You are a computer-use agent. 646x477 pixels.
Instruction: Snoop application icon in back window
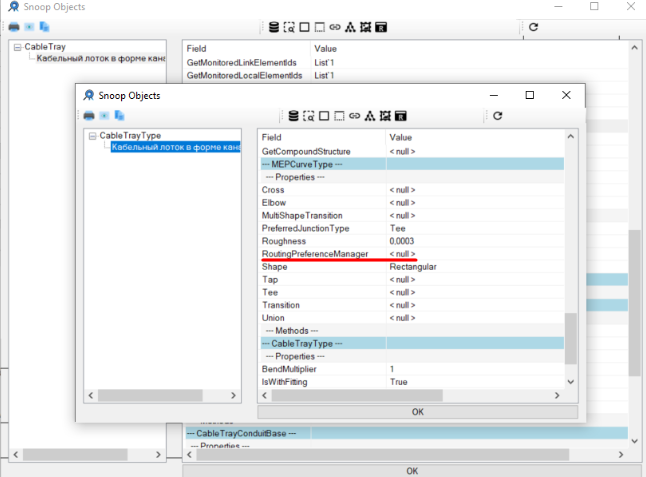coord(381,27)
